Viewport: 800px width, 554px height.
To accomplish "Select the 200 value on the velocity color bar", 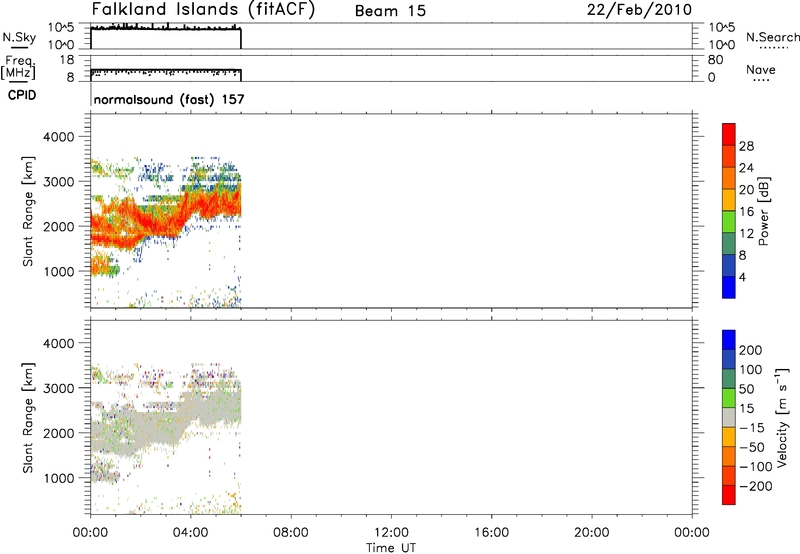I will tap(751, 350).
